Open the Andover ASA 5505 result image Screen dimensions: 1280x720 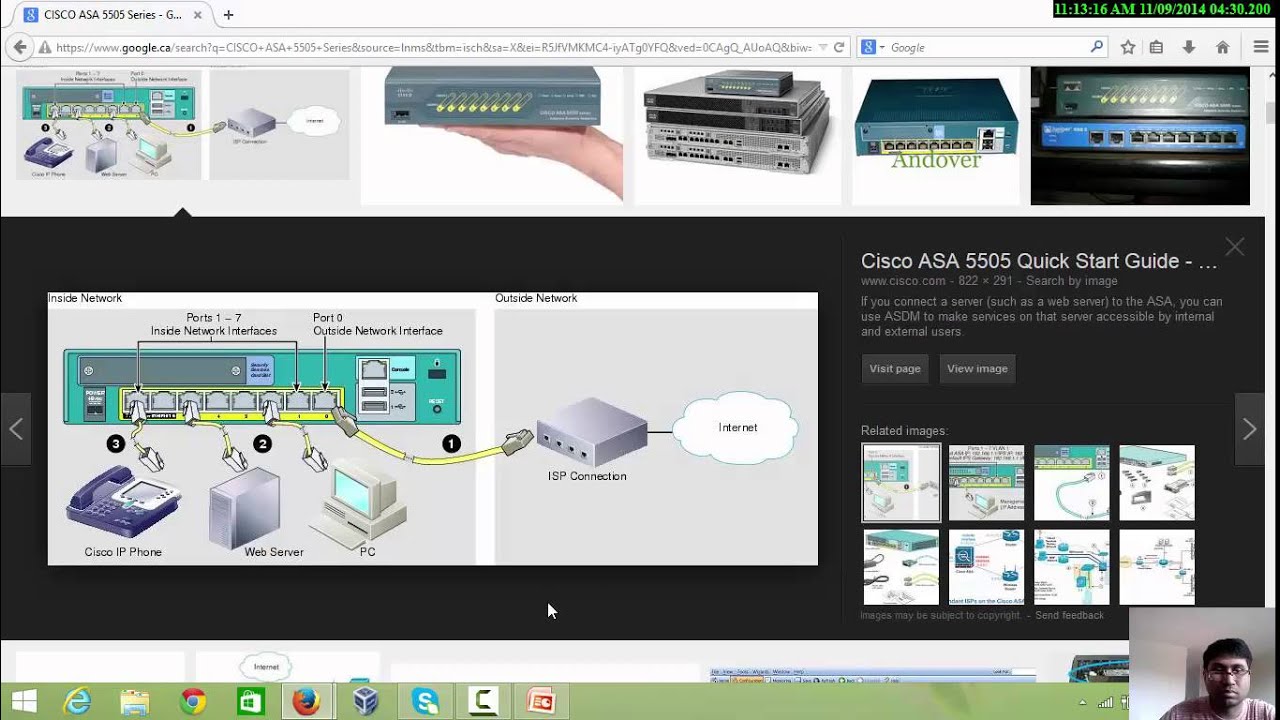(x=936, y=135)
